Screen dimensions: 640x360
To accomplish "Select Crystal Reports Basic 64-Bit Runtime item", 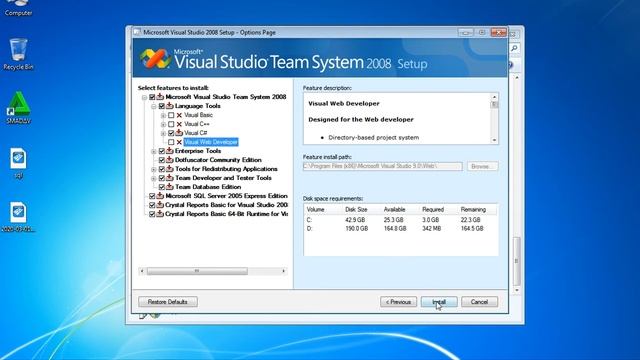I will click(226, 214).
